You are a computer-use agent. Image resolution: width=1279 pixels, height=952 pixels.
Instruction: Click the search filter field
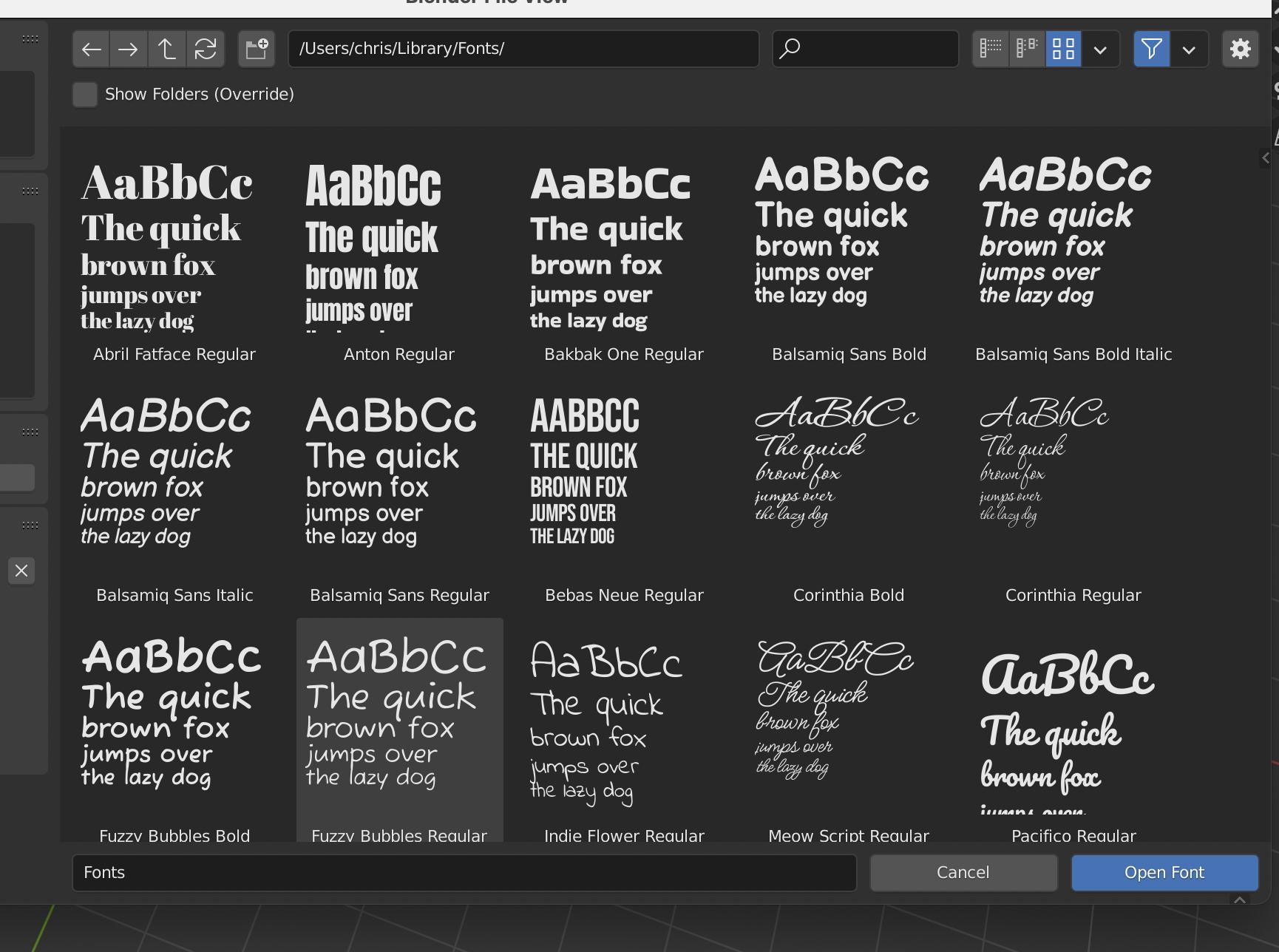[x=866, y=49]
